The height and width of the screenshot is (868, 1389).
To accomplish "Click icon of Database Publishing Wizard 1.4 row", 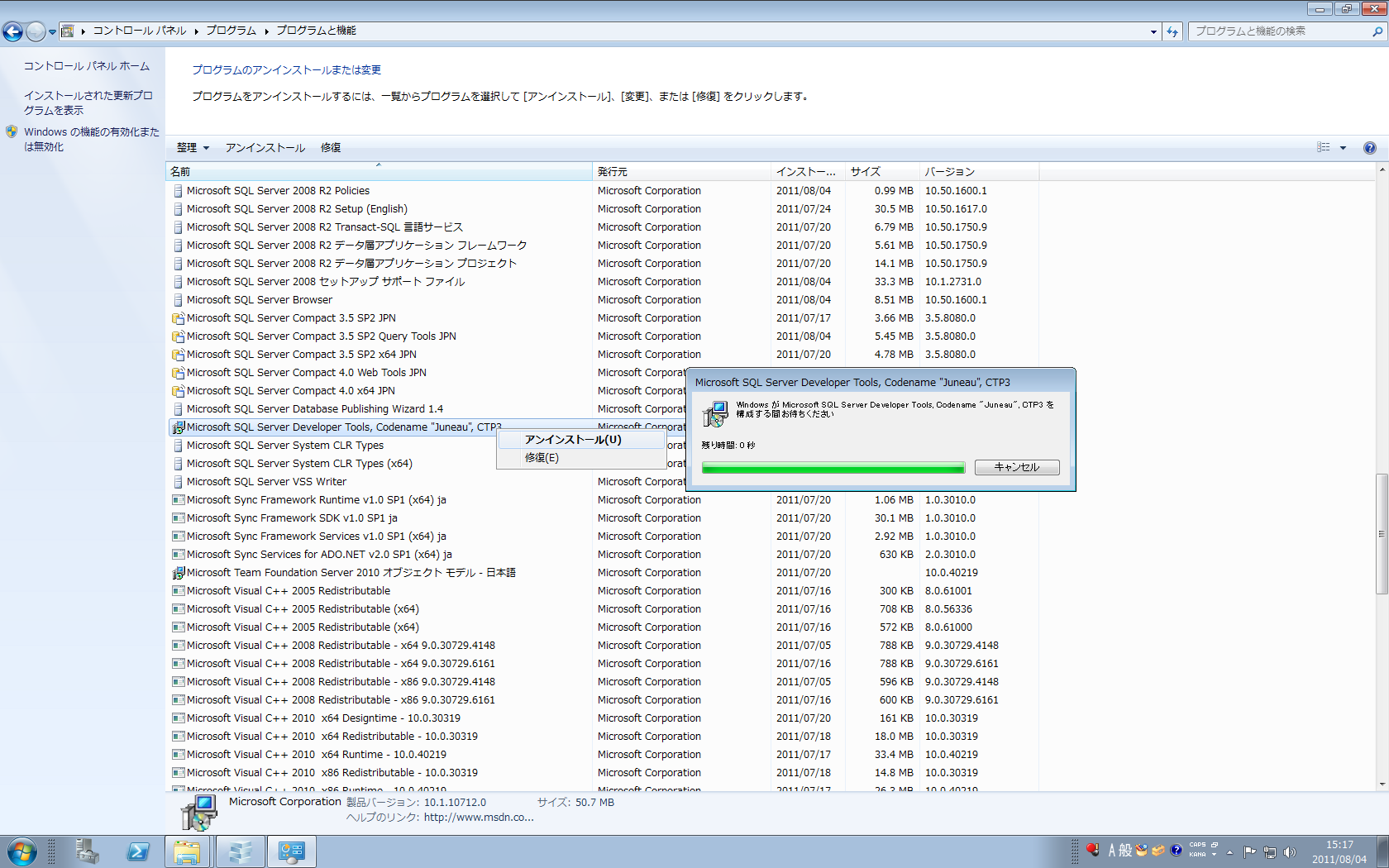I will (178, 409).
